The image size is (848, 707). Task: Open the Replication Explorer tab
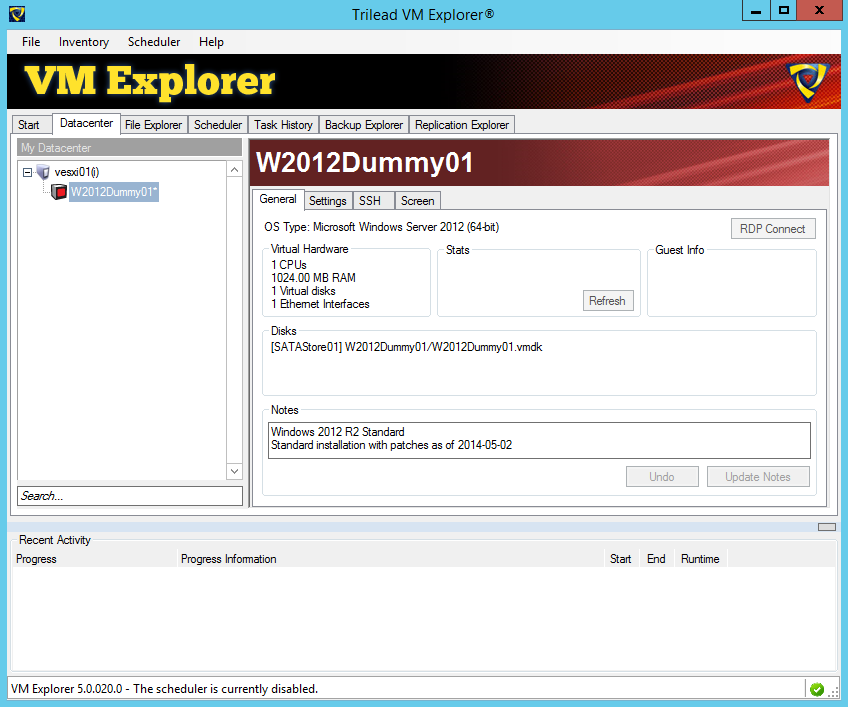pos(462,125)
